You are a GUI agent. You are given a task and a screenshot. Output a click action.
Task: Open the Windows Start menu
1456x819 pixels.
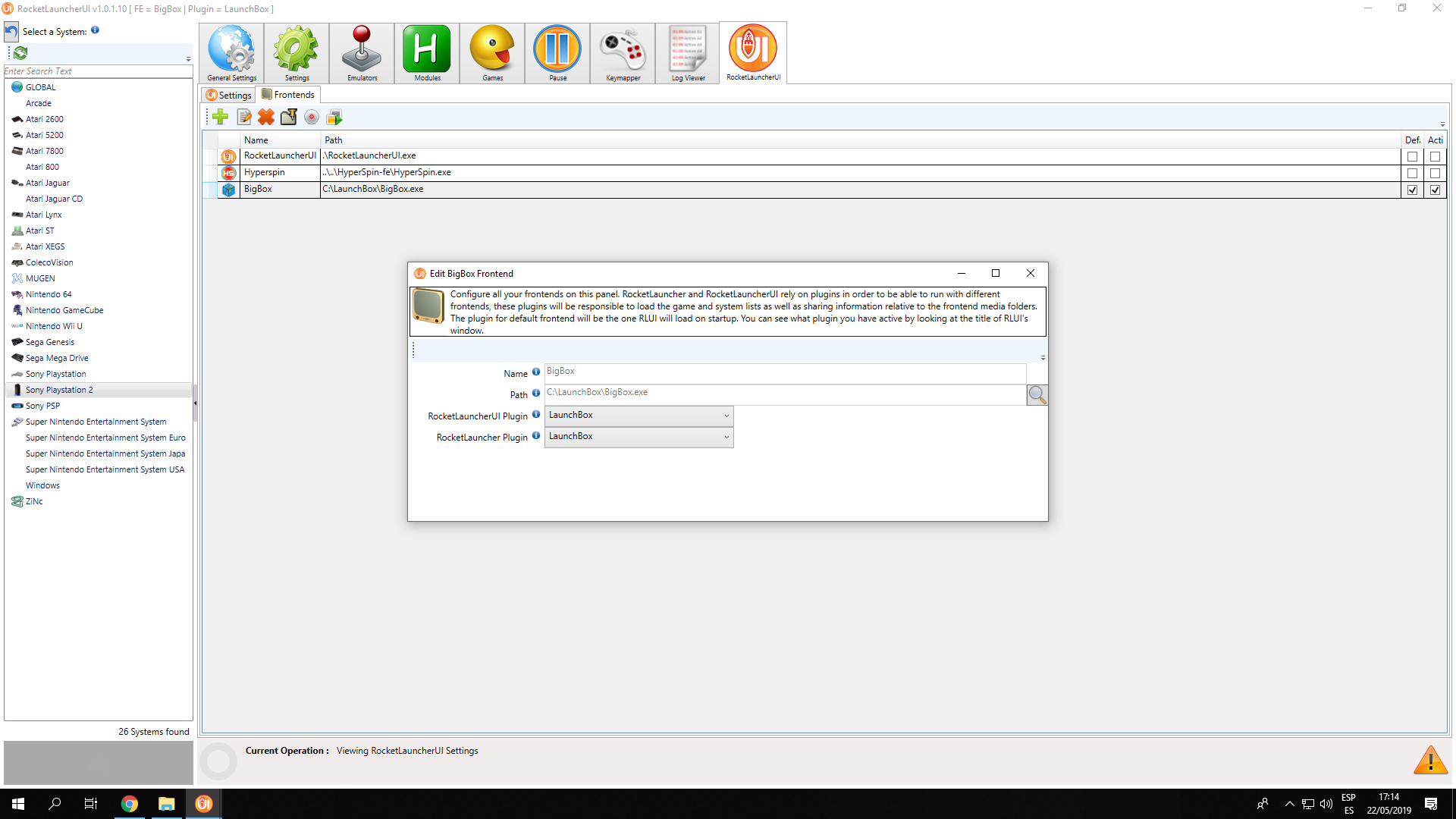point(18,804)
